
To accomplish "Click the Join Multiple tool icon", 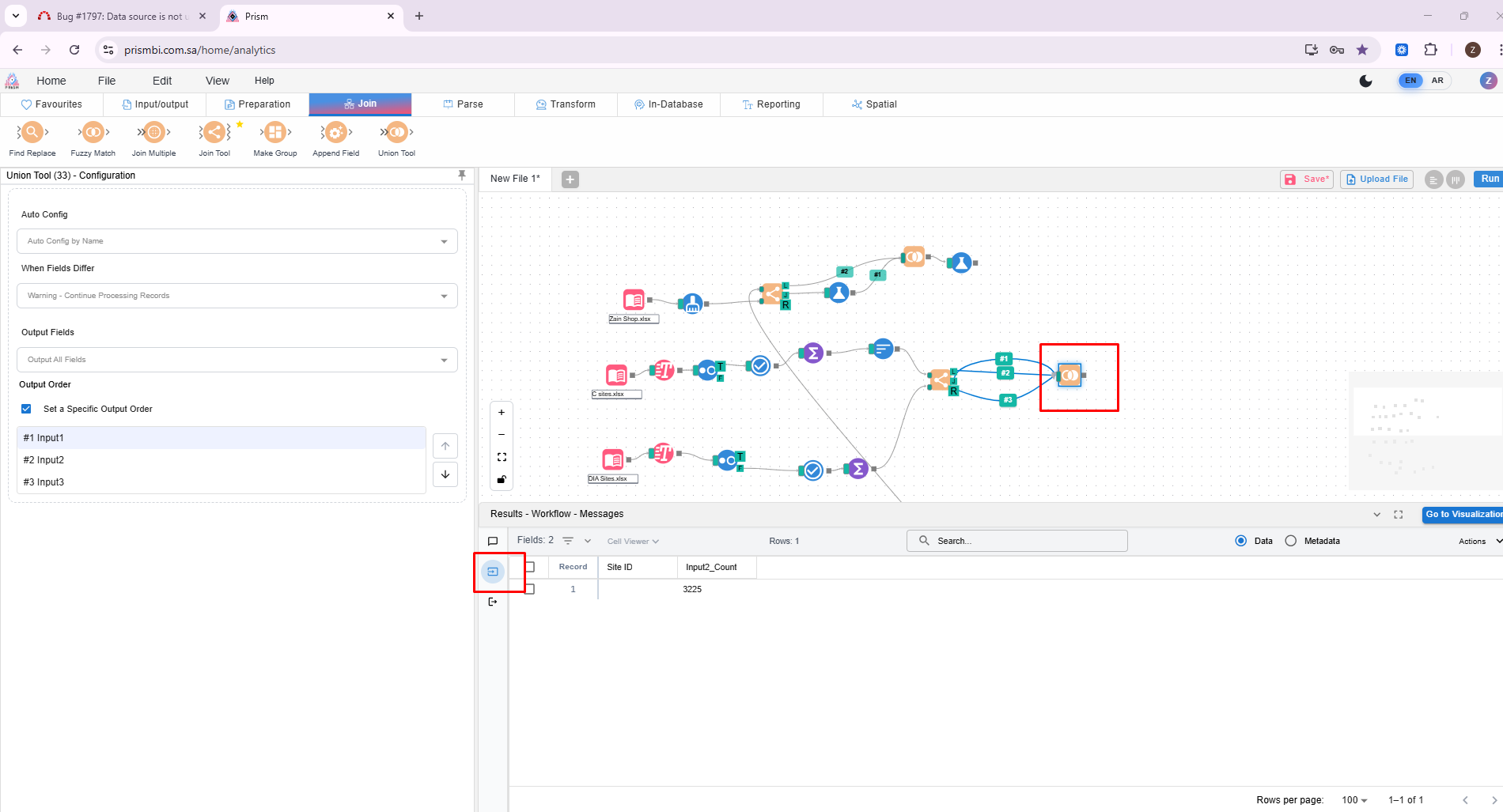I will [153, 133].
